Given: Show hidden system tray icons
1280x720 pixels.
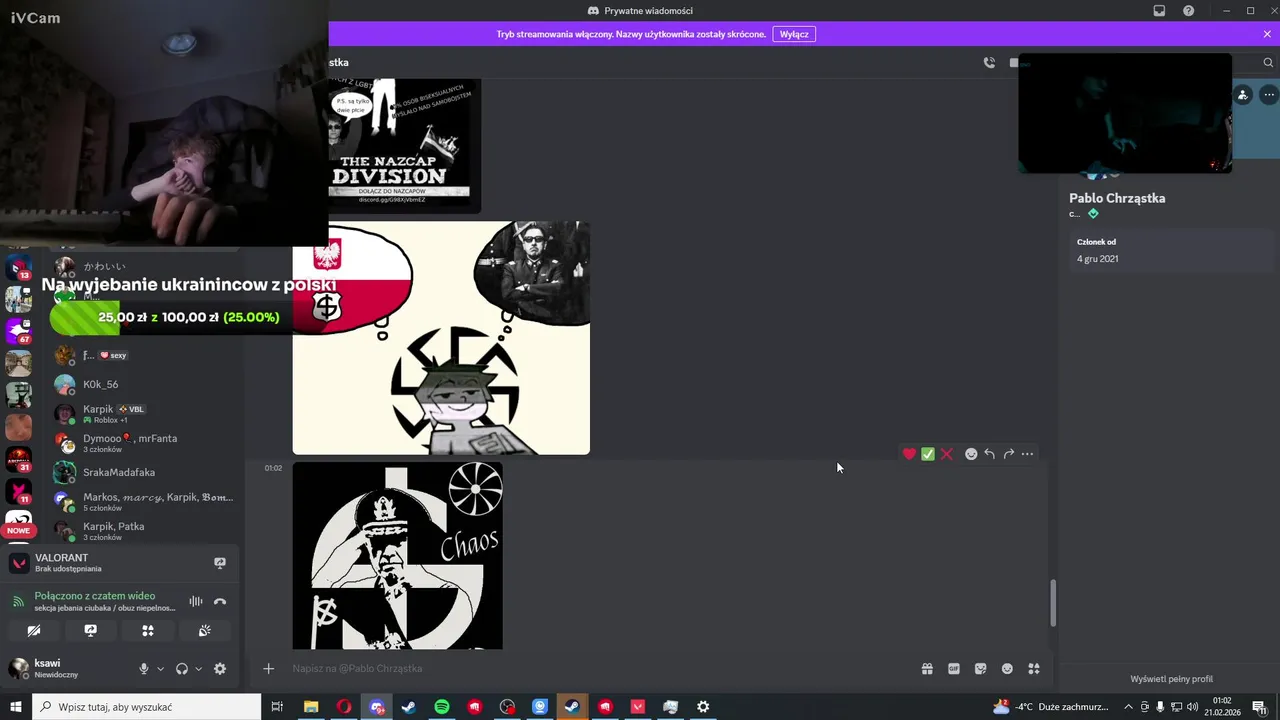Looking at the screenshot, I should [x=1128, y=707].
